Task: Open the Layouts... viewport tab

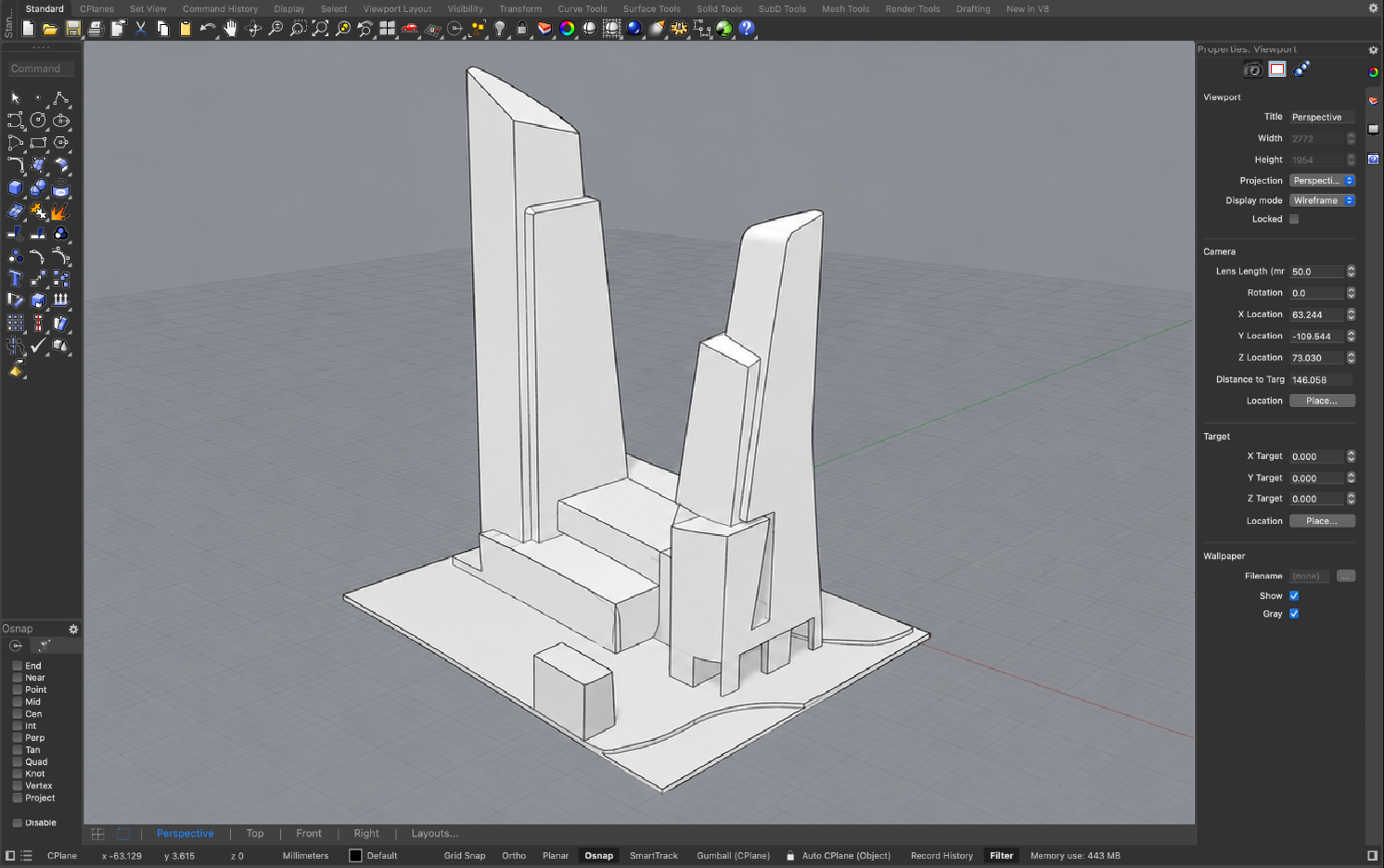Action: [435, 834]
